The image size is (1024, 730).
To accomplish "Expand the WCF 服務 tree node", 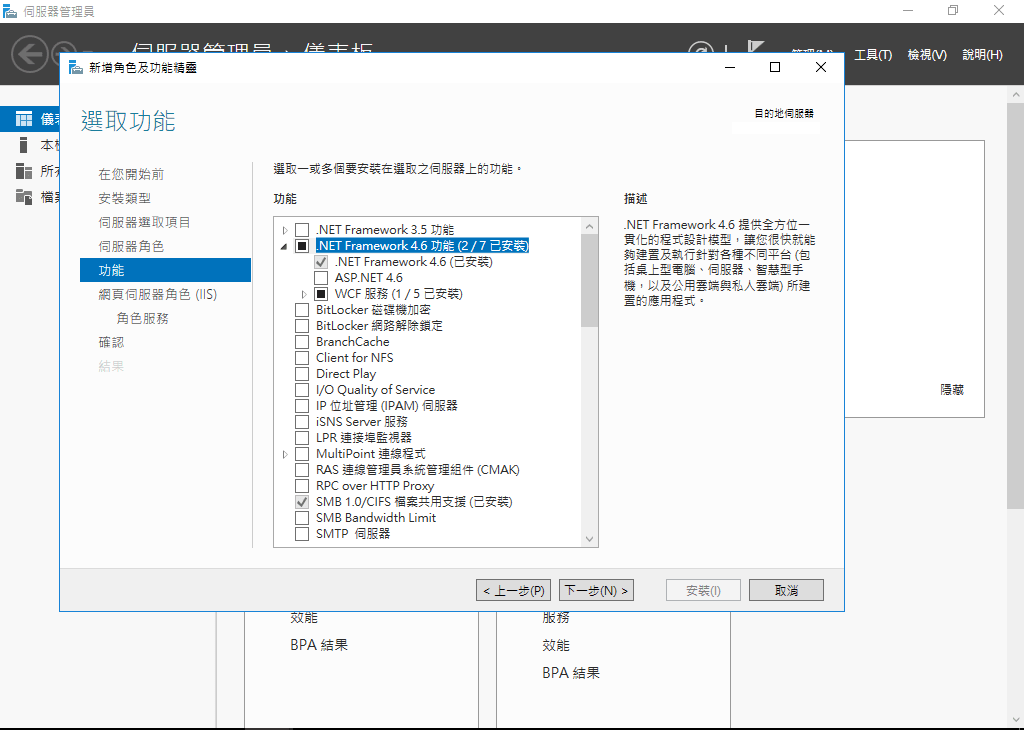I will pos(304,294).
